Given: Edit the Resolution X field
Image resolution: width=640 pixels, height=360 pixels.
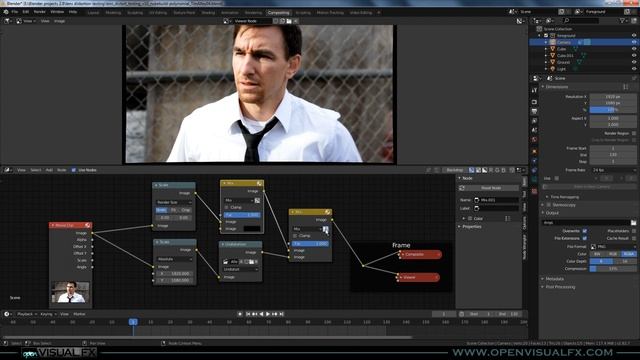Looking at the screenshot, I should tap(613, 97).
